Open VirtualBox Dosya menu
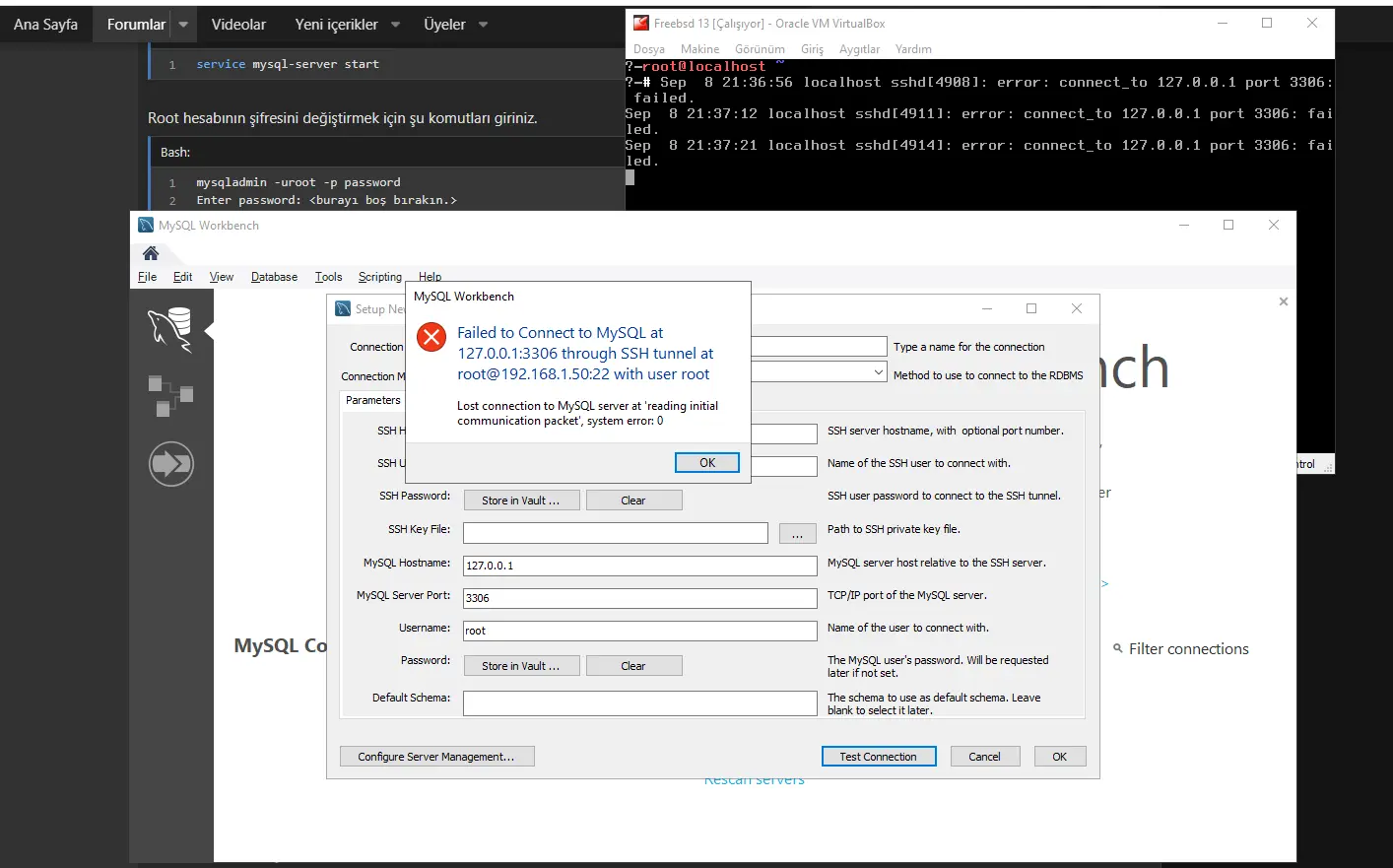This screenshot has width=1393, height=868. coord(648,49)
